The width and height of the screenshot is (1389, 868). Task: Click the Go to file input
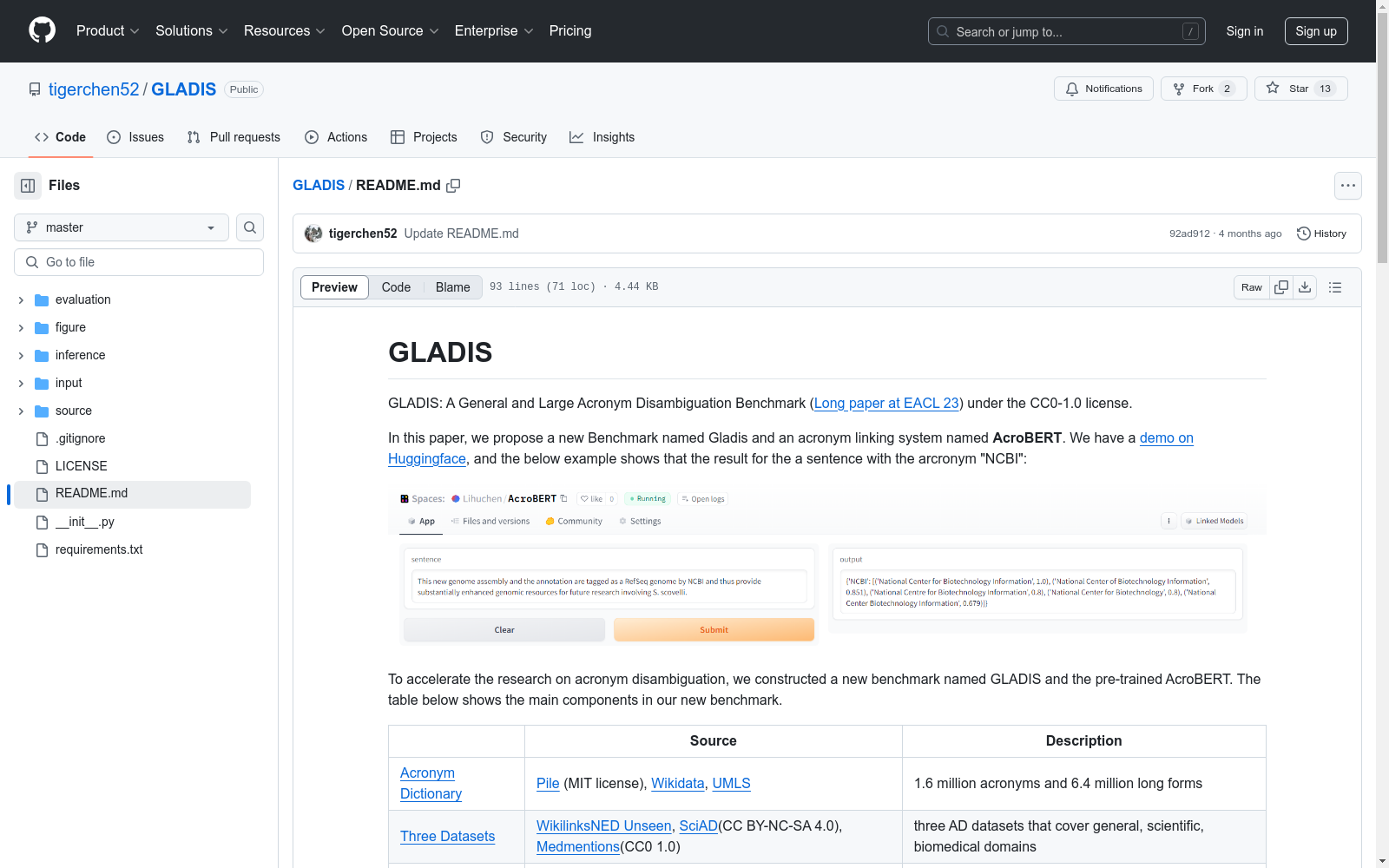[x=139, y=262]
